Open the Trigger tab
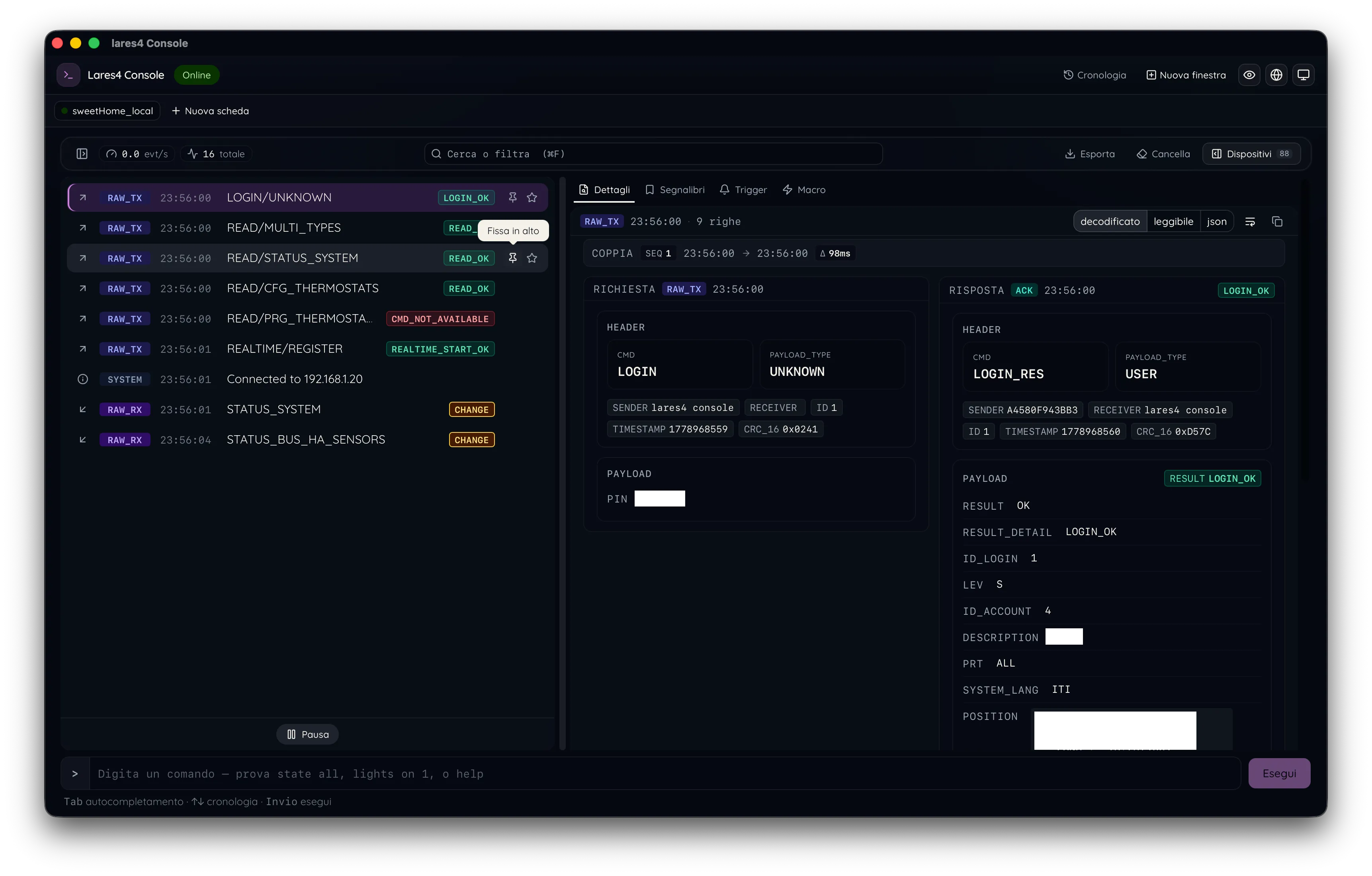 click(x=744, y=190)
